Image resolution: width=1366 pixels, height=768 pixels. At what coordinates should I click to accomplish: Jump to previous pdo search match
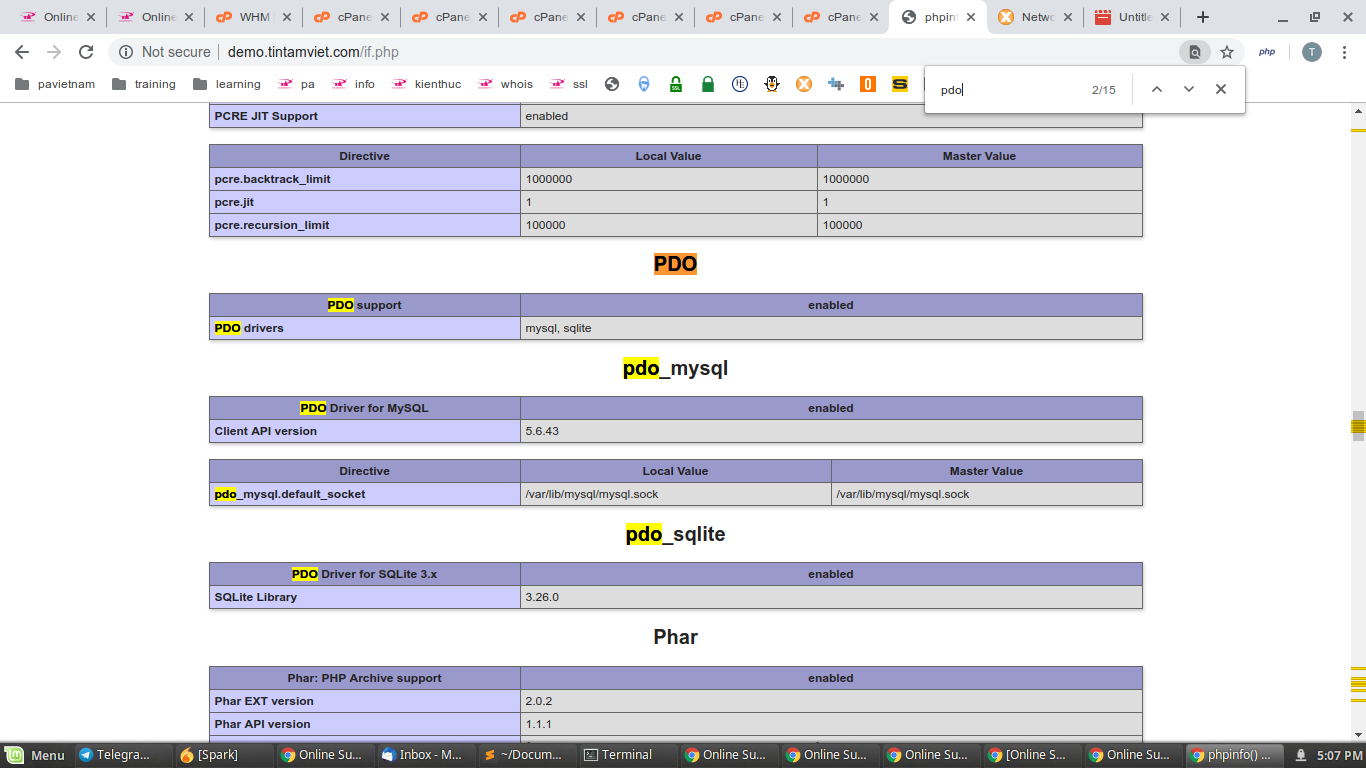(1157, 89)
